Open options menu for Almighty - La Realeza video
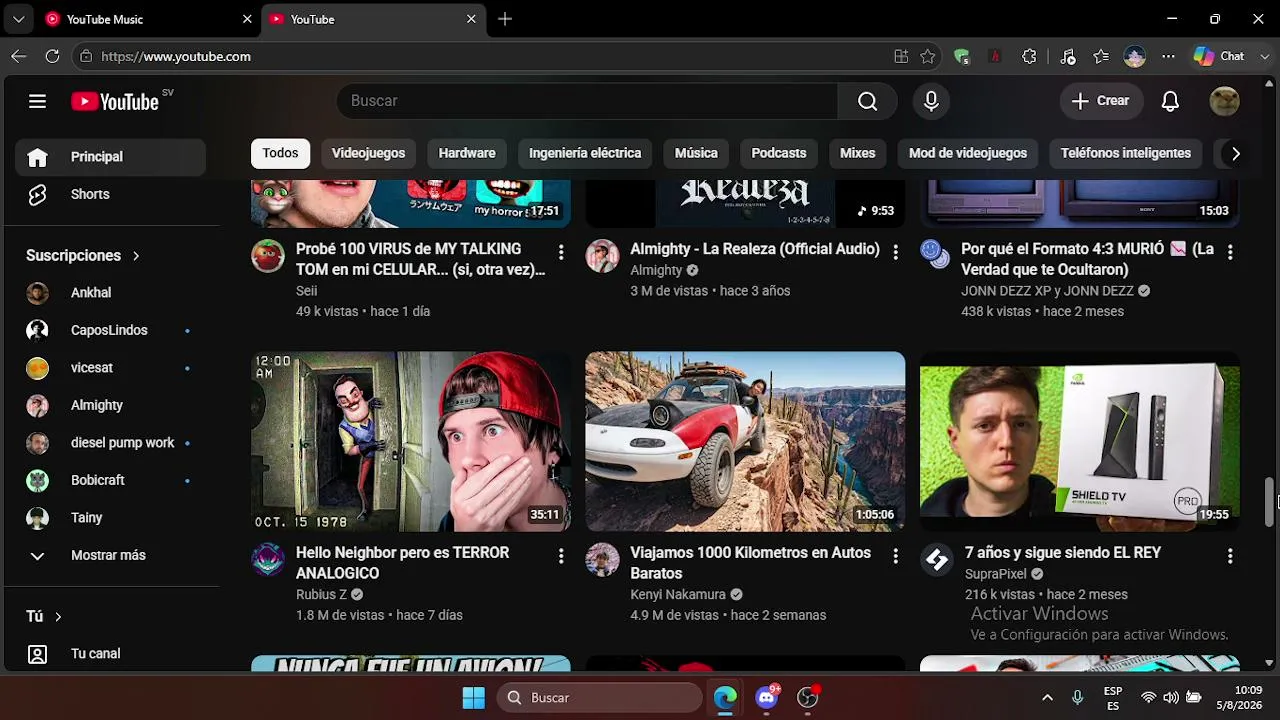Image resolution: width=1280 pixels, height=720 pixels. pos(895,252)
